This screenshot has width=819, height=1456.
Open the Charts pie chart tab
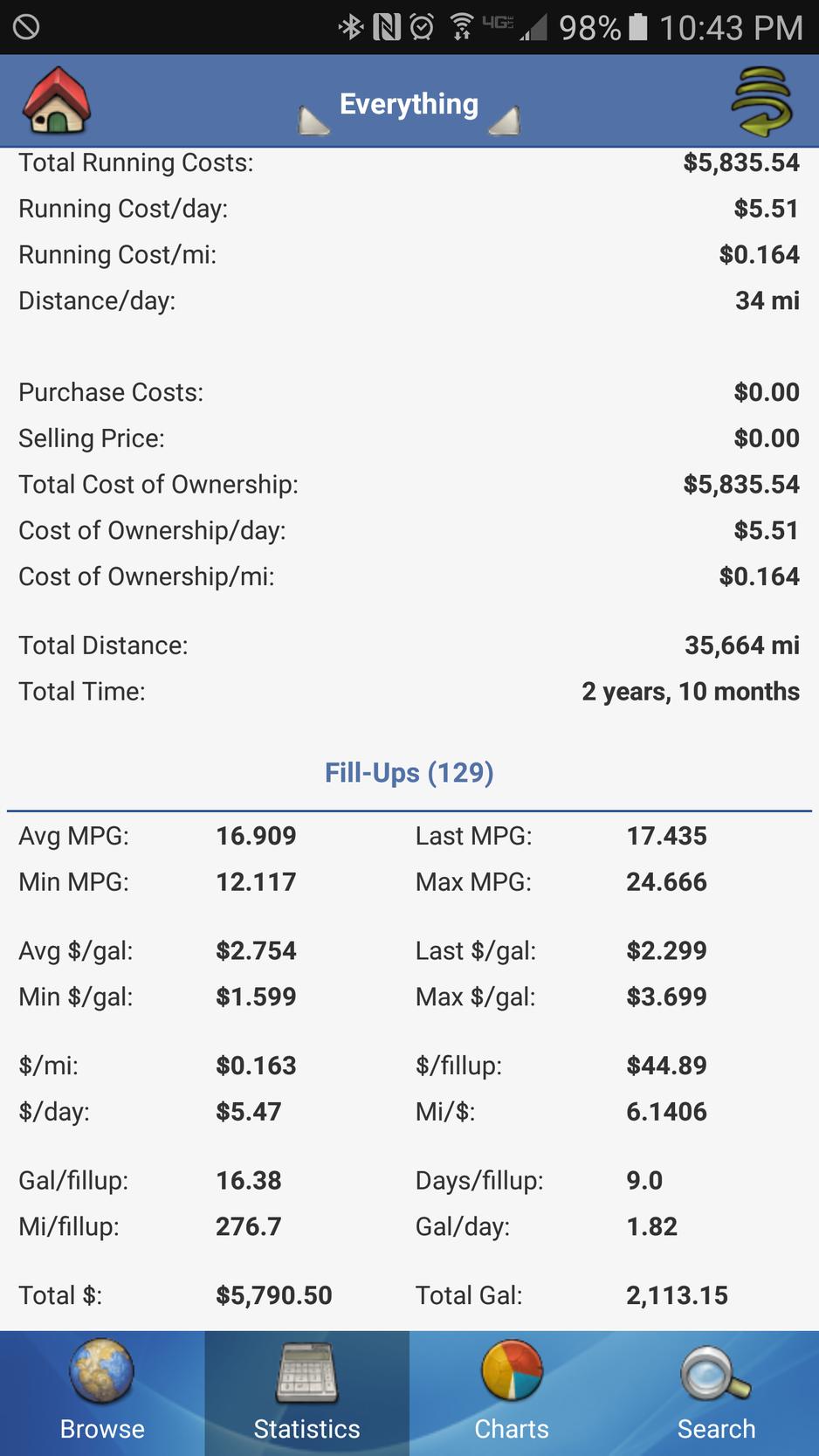pyautogui.click(x=512, y=1393)
